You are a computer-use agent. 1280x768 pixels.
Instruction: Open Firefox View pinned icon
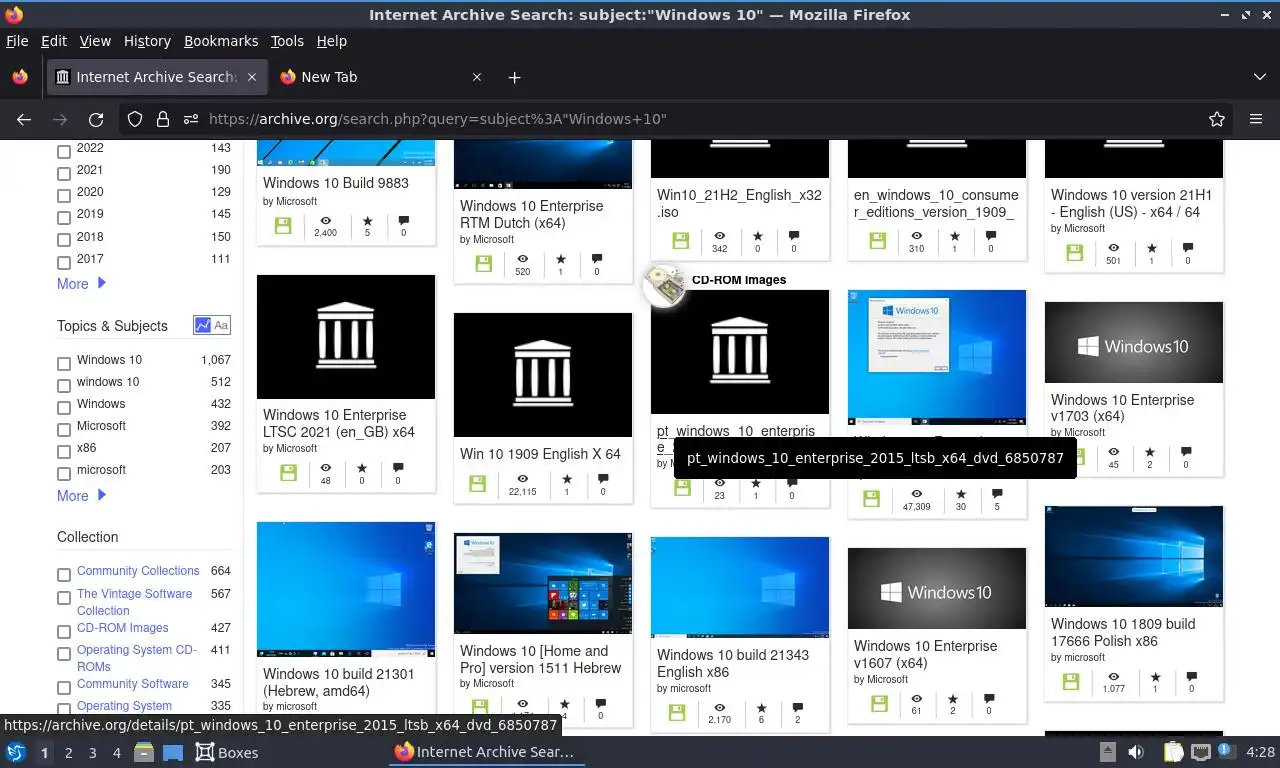(x=20, y=77)
